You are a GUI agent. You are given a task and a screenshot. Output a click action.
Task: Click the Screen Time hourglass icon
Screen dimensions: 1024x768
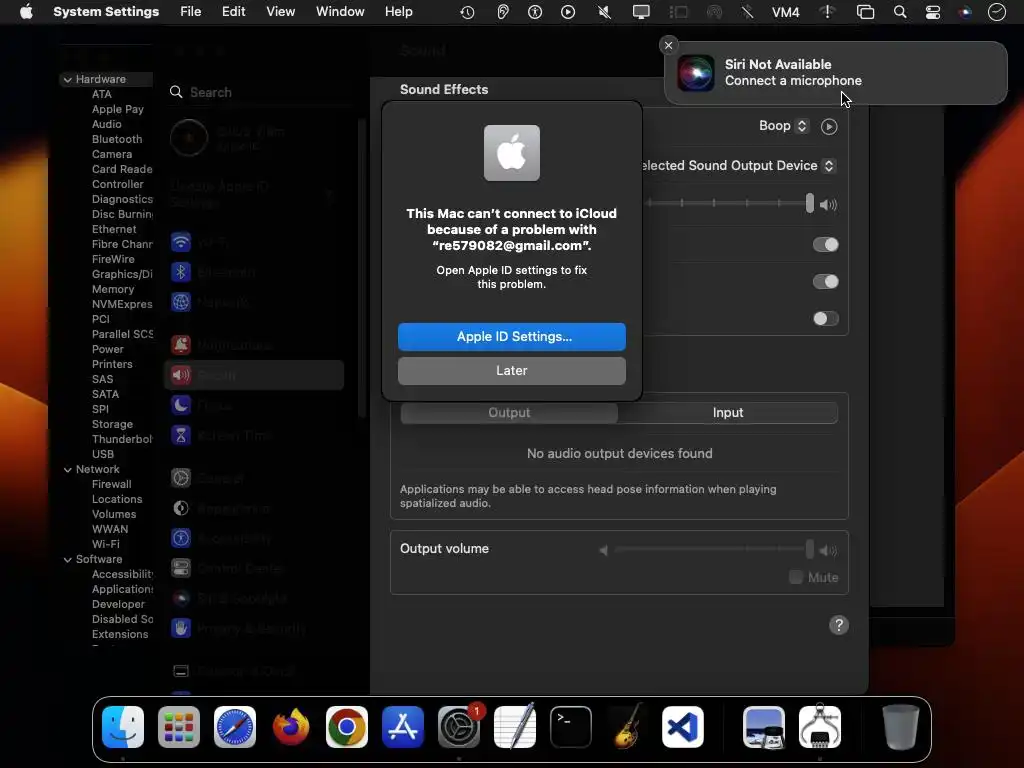(181, 435)
